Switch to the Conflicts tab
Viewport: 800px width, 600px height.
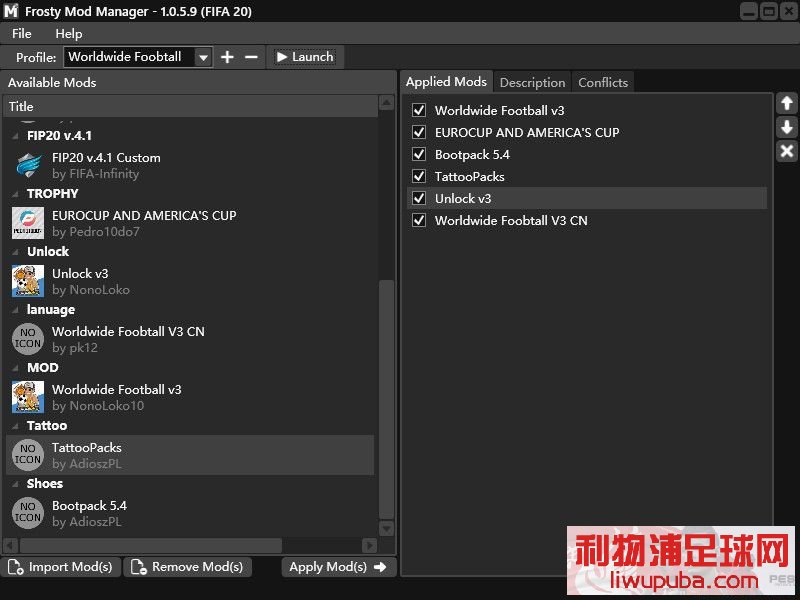coord(603,83)
